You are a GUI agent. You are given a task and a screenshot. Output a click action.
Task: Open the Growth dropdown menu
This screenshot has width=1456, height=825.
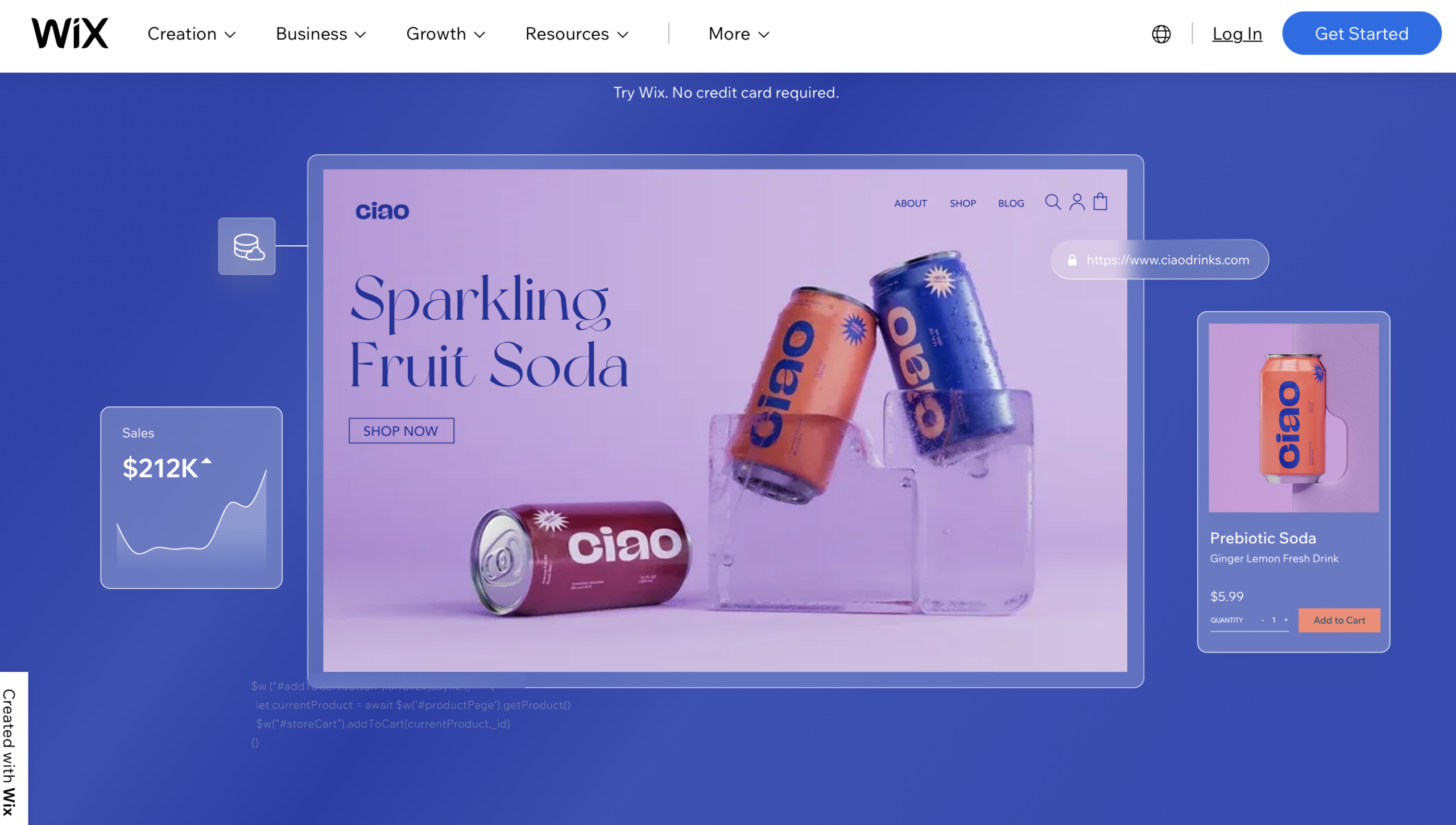coord(446,34)
